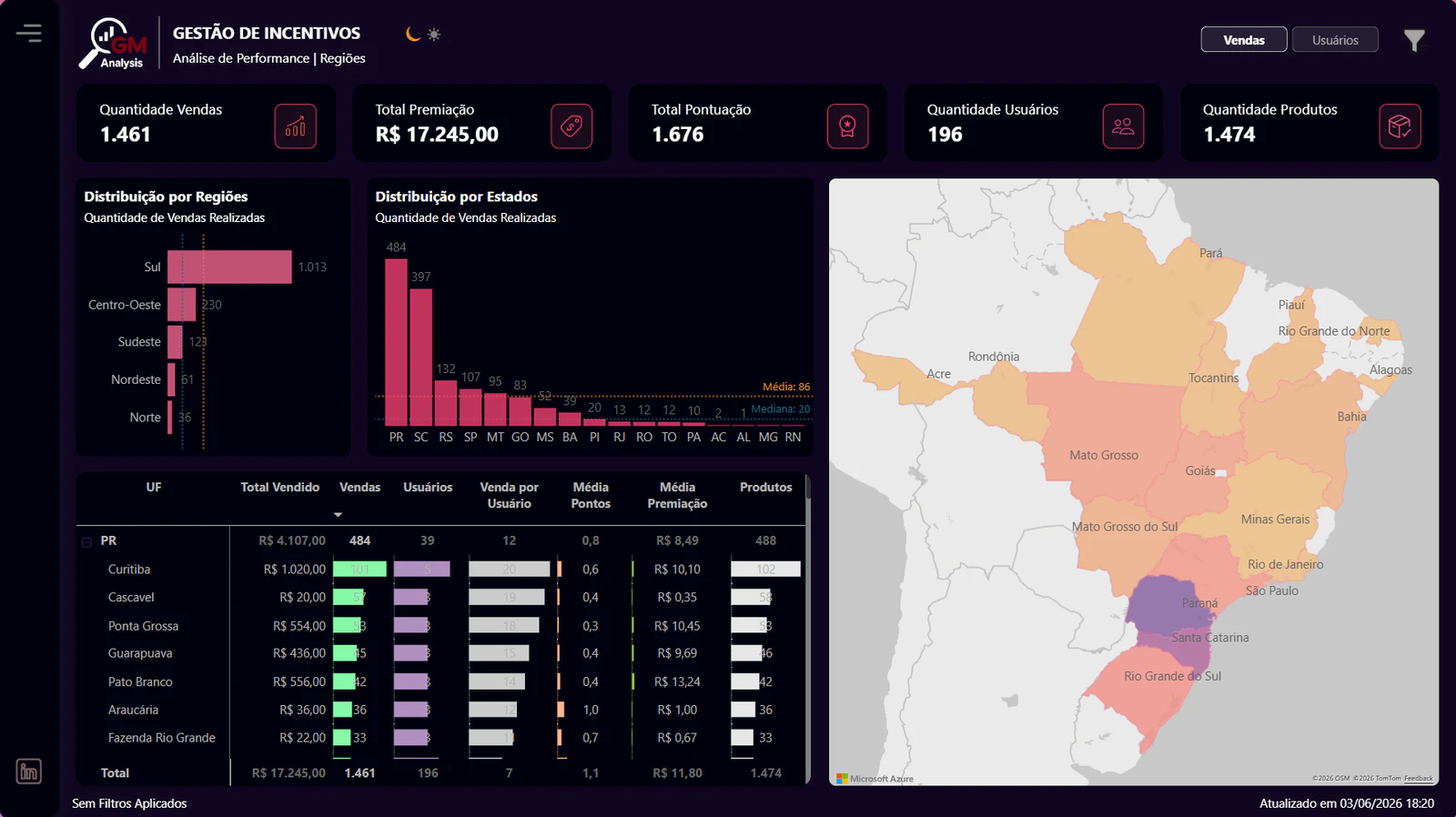Click the Total Premiação tag icon

(571, 126)
